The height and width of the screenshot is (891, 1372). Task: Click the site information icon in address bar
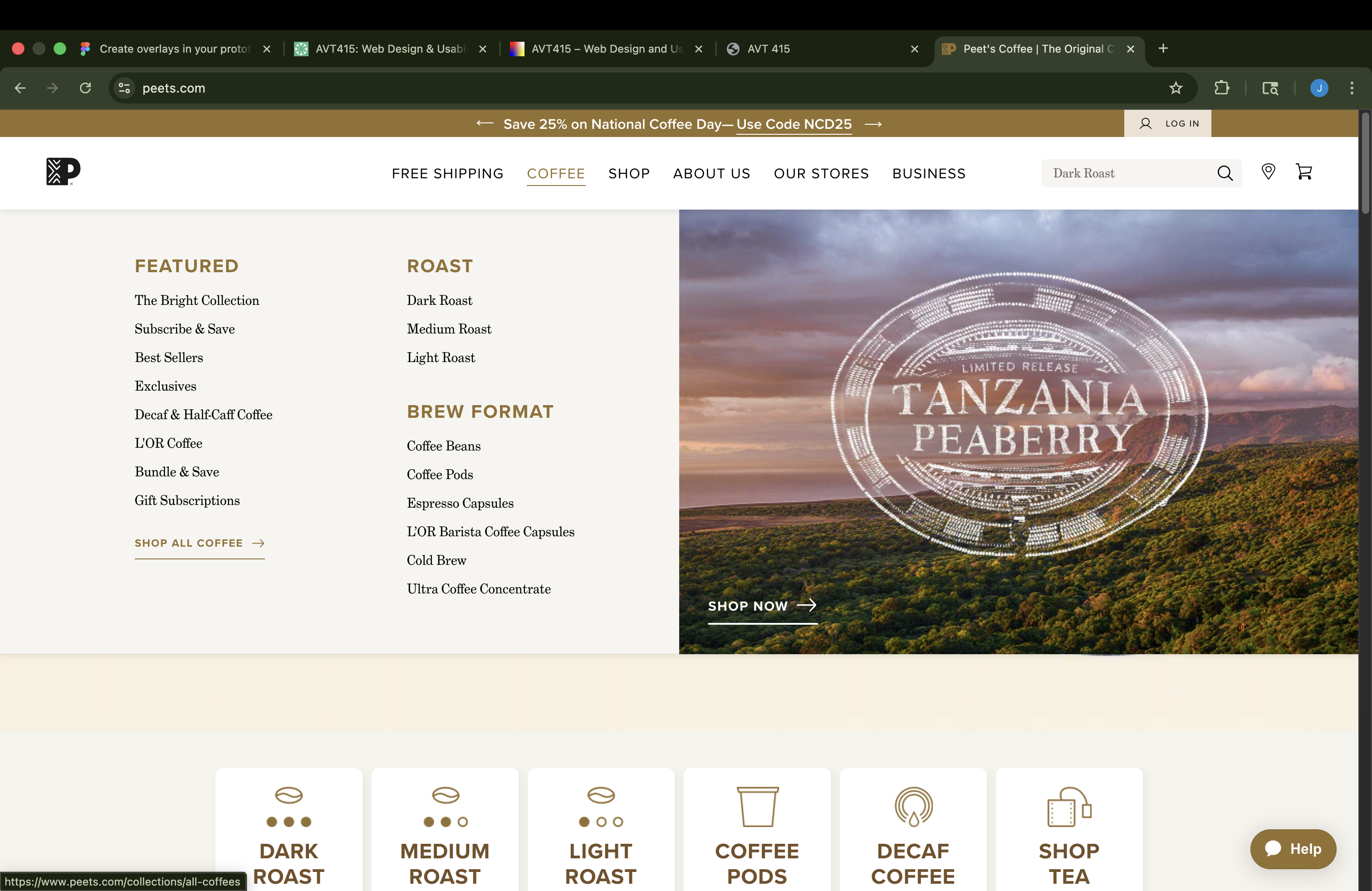pyautogui.click(x=124, y=88)
